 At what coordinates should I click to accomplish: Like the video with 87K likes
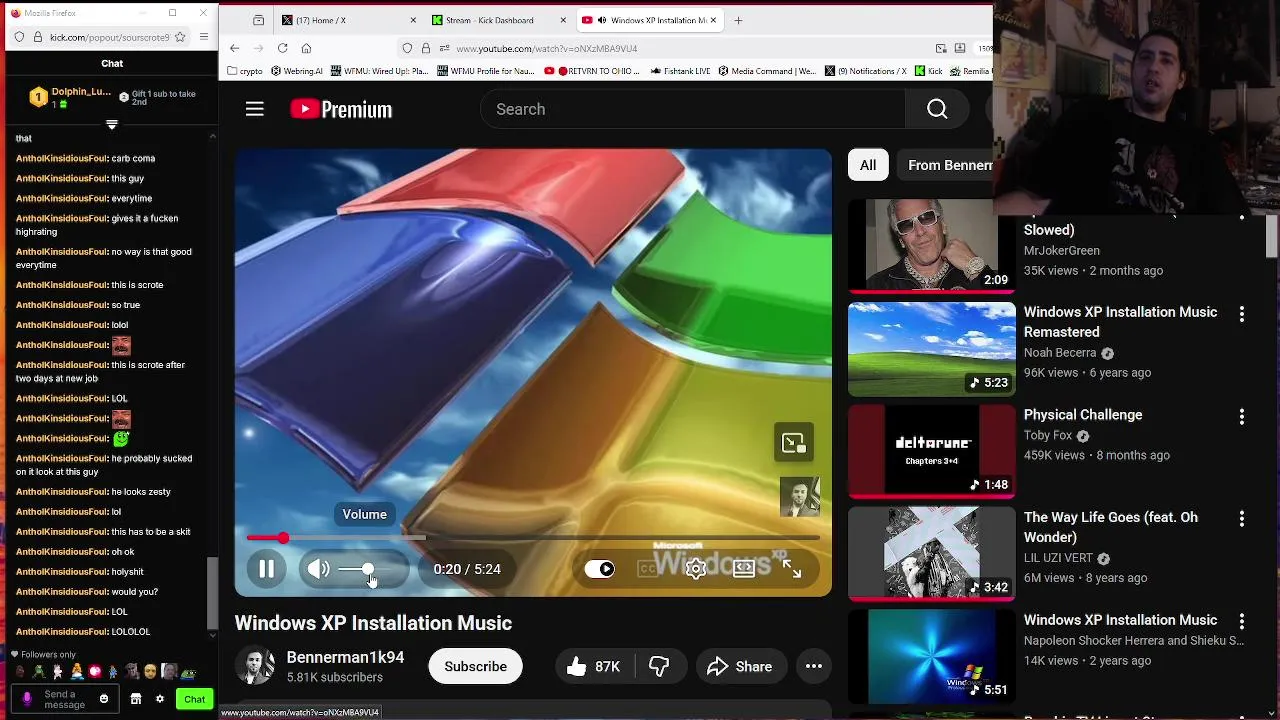[593, 667]
